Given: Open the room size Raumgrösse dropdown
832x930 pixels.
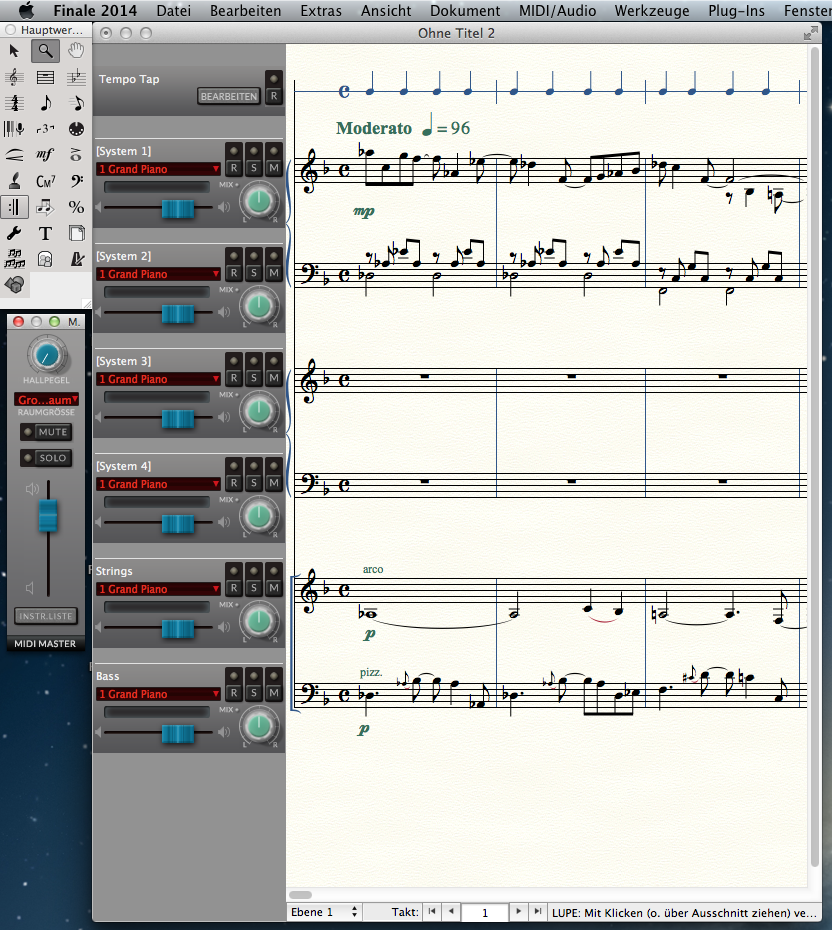Looking at the screenshot, I should [47, 400].
